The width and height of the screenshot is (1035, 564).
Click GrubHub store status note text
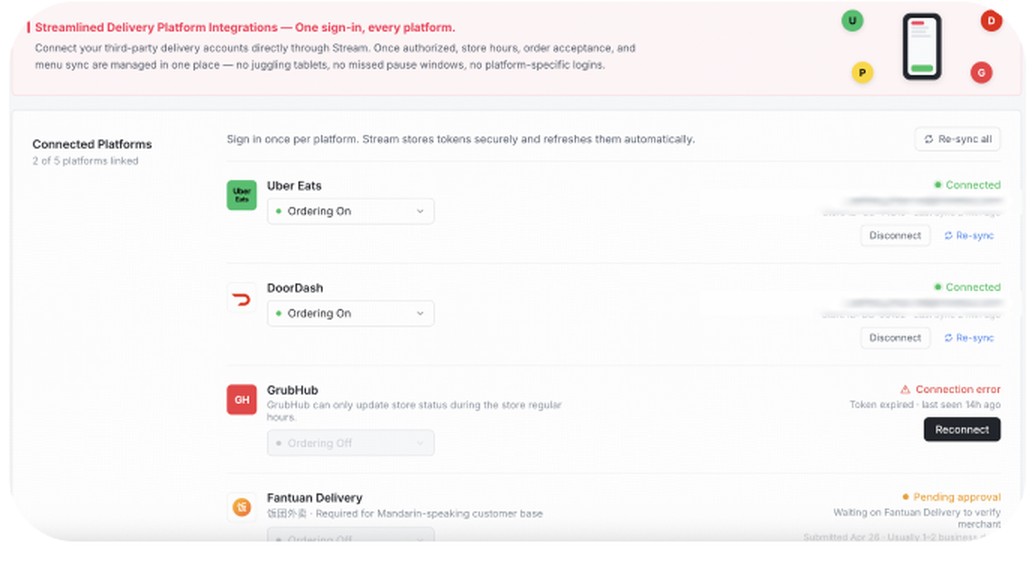tap(414, 411)
